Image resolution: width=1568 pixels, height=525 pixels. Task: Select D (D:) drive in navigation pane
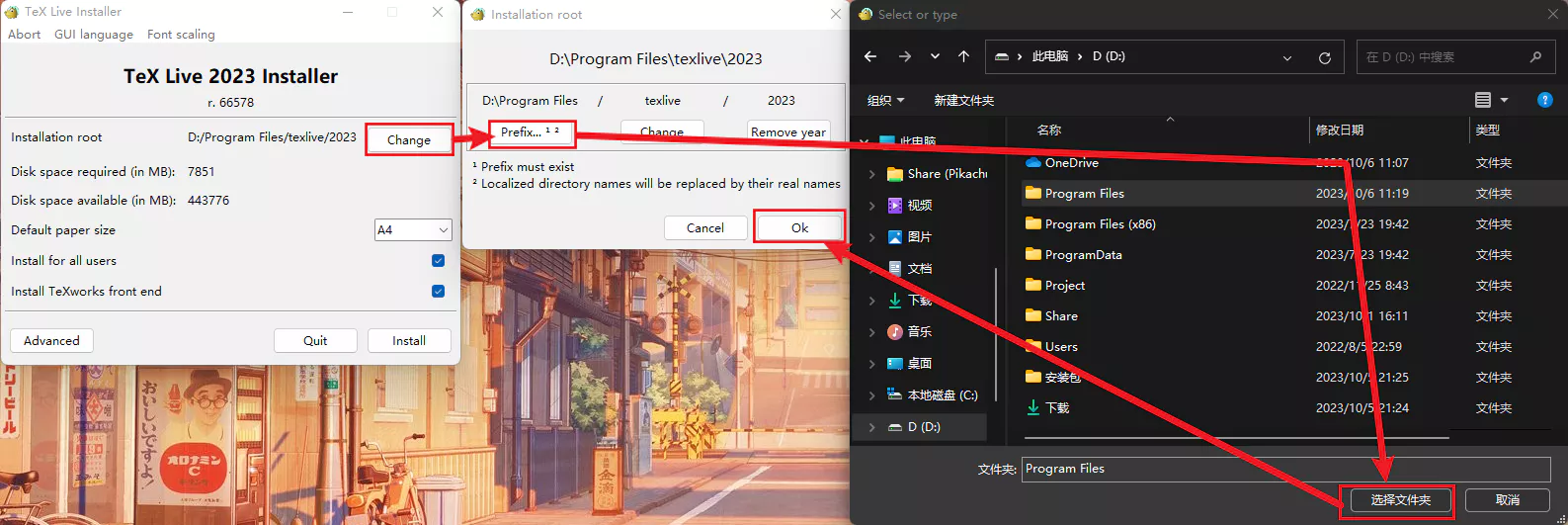[x=919, y=427]
